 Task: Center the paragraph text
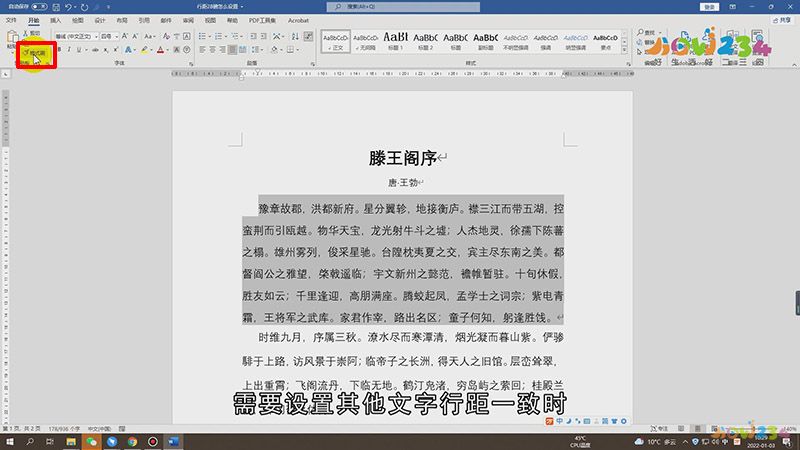tap(212, 49)
